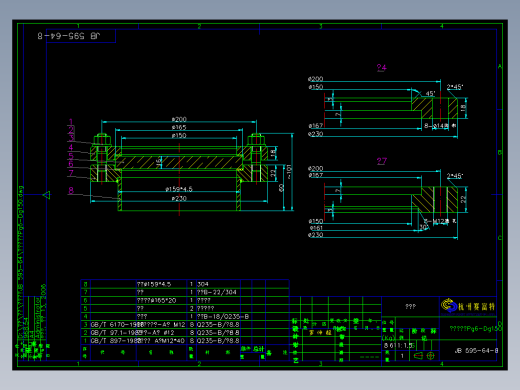
Task: Select the JB 595-64-8 drawing number in title block
Action: point(476,351)
